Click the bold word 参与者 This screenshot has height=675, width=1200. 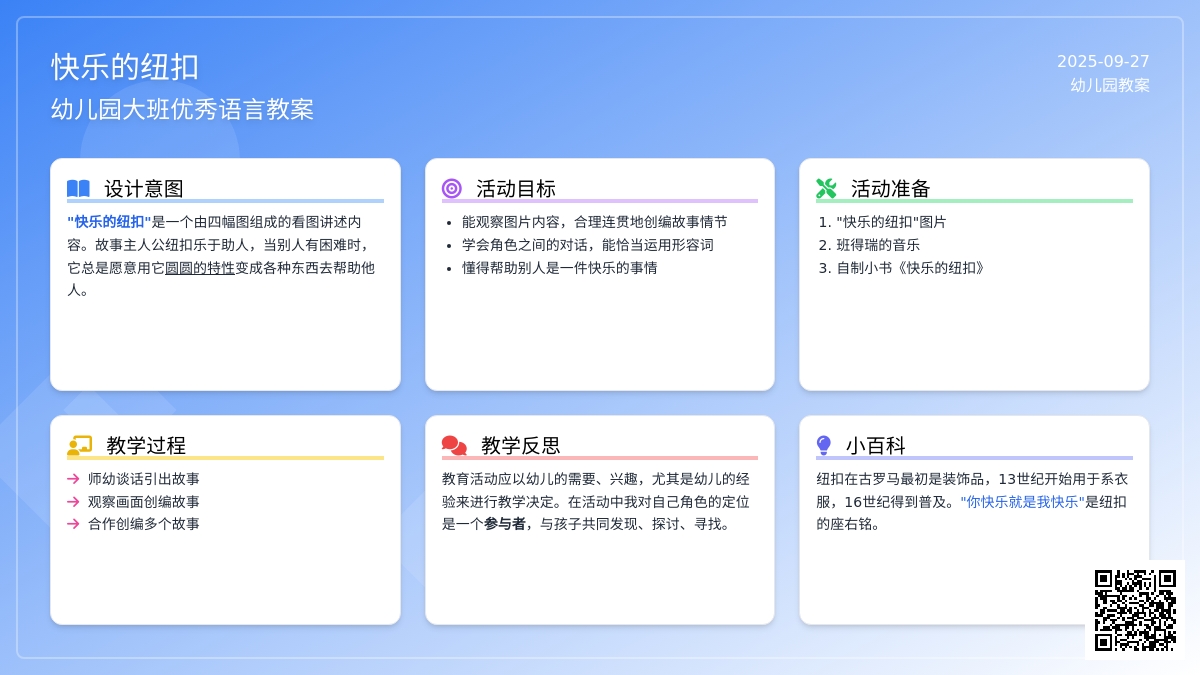[x=505, y=524]
